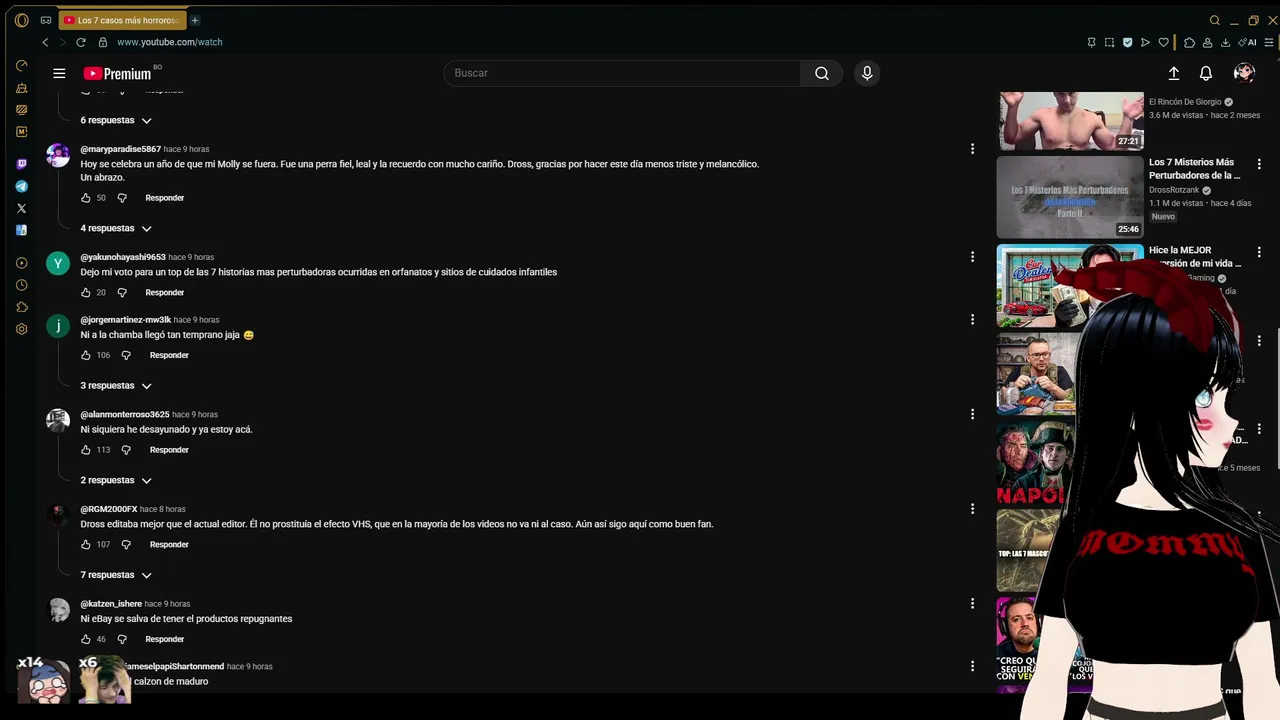Click the voice search microphone button

coord(867,73)
